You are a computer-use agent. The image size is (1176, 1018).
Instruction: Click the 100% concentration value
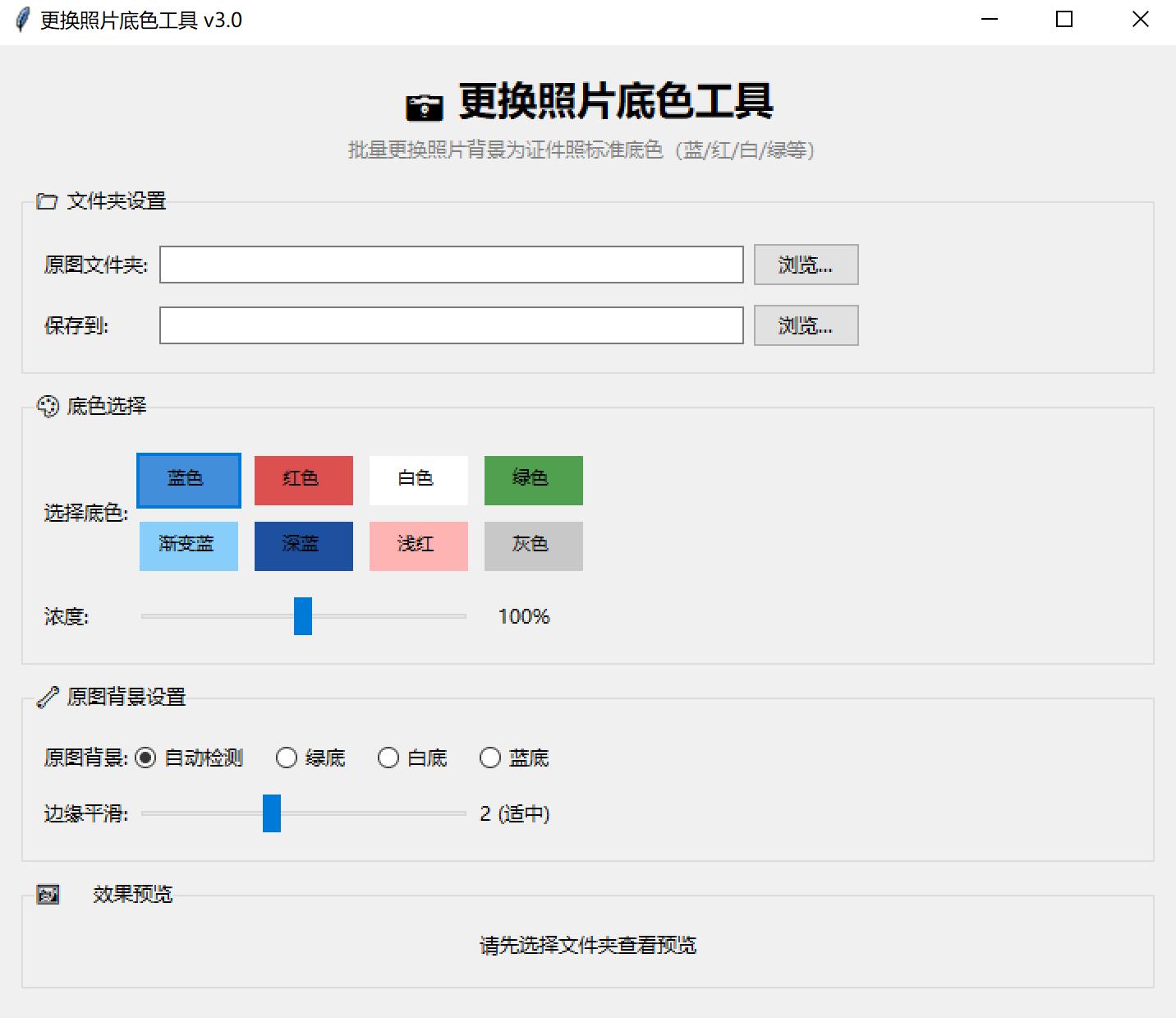tap(524, 616)
